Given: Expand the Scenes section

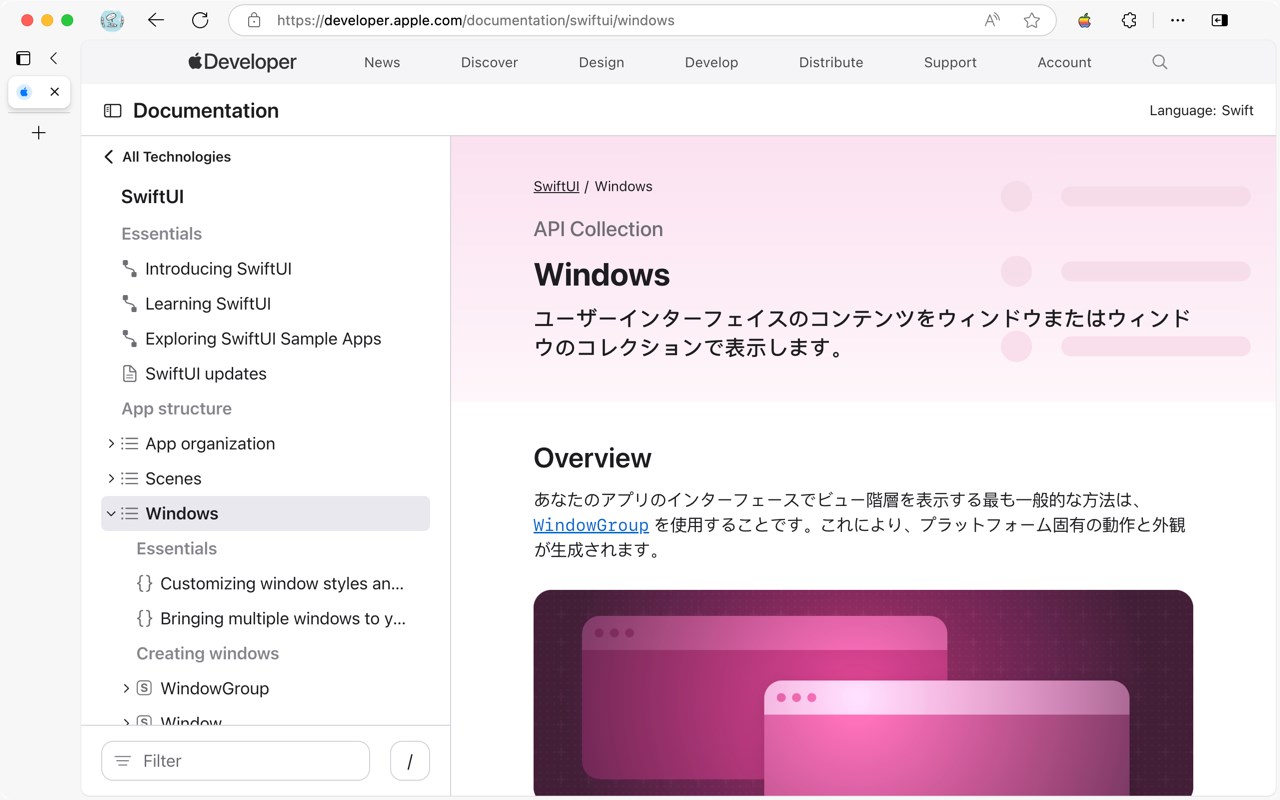Looking at the screenshot, I should point(111,479).
